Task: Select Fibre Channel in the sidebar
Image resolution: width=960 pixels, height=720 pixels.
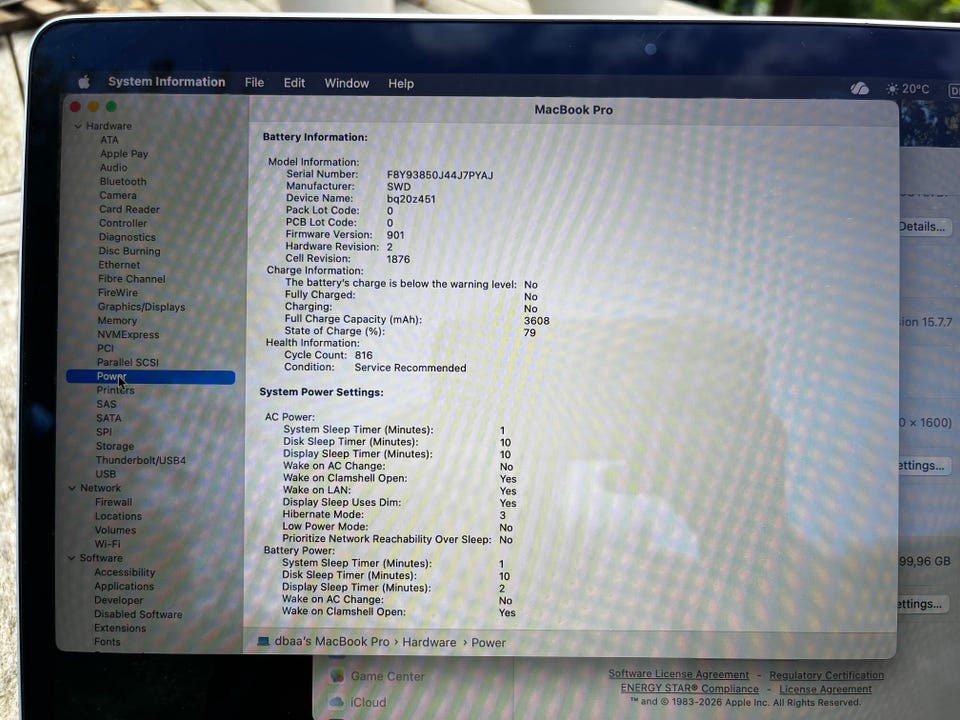Action: [132, 279]
